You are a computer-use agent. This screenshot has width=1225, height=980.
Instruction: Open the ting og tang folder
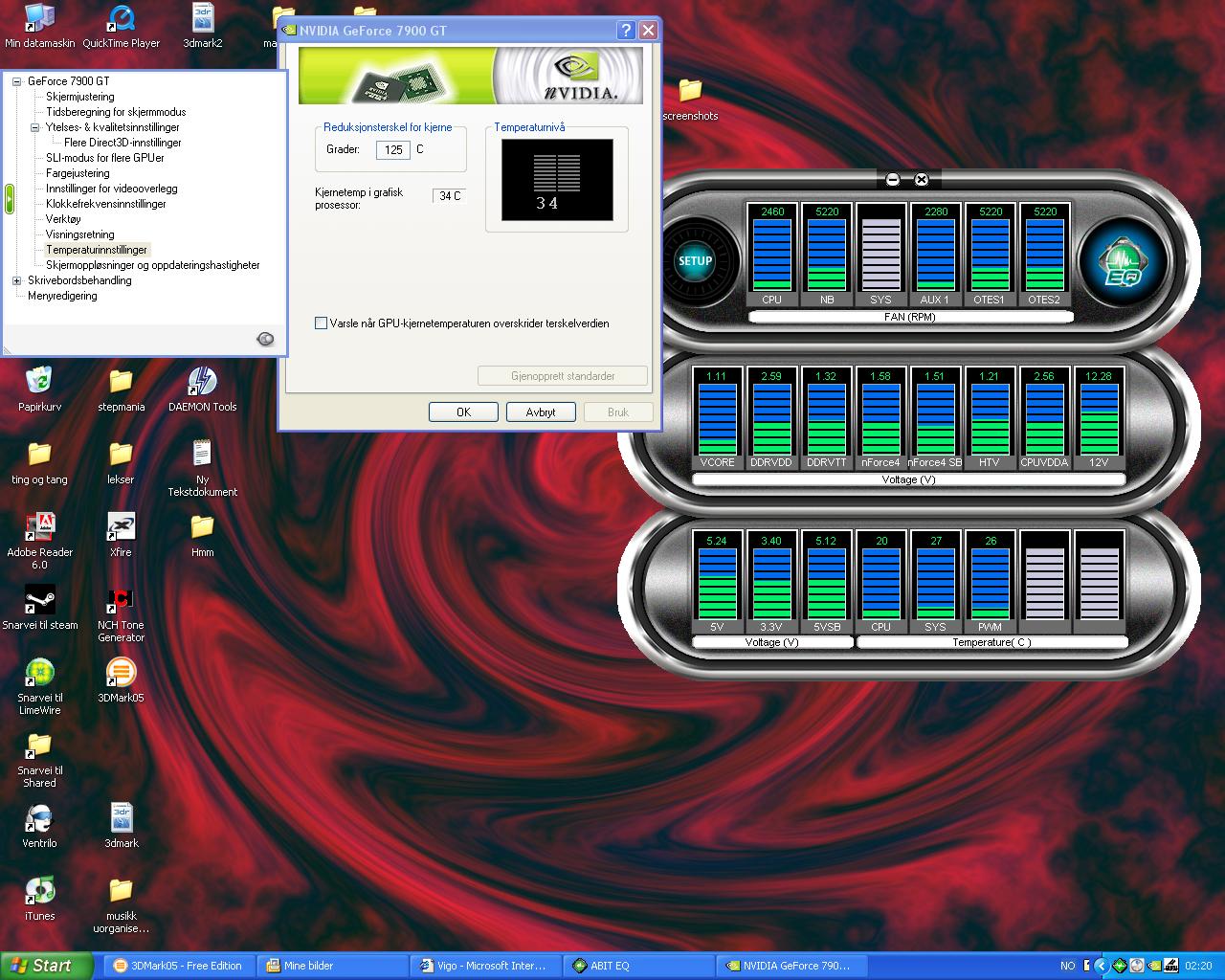coord(39,462)
